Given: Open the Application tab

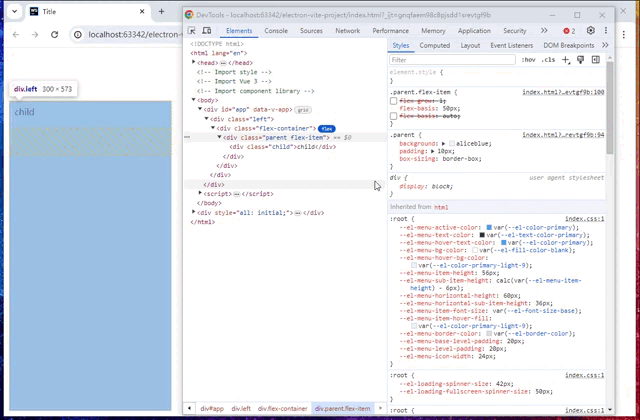Looking at the screenshot, I should point(474,31).
